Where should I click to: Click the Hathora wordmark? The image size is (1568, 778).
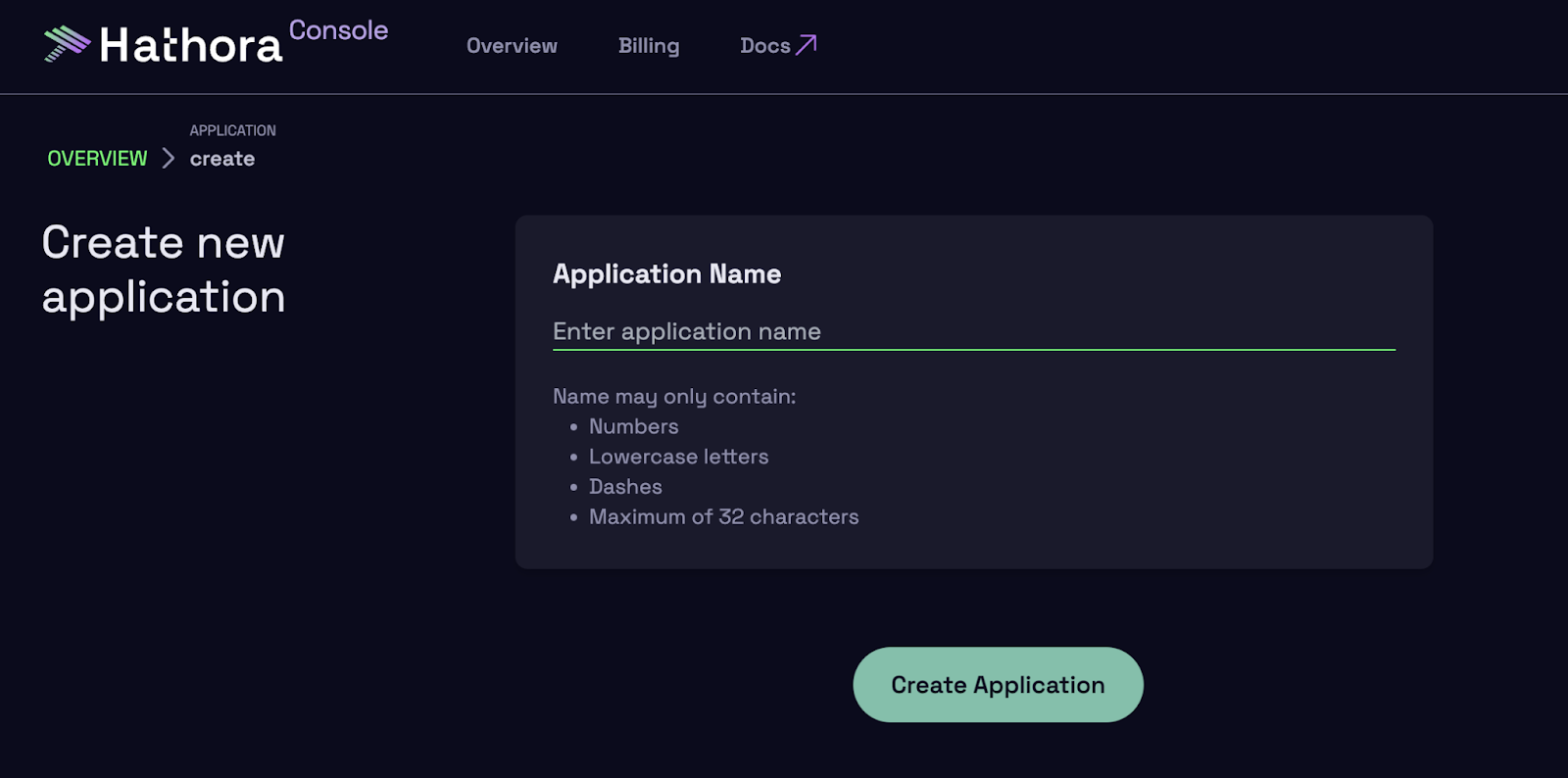pos(191,46)
